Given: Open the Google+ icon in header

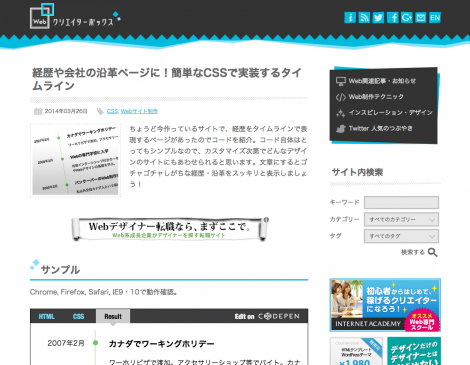Looking at the screenshot, I should (407, 17).
